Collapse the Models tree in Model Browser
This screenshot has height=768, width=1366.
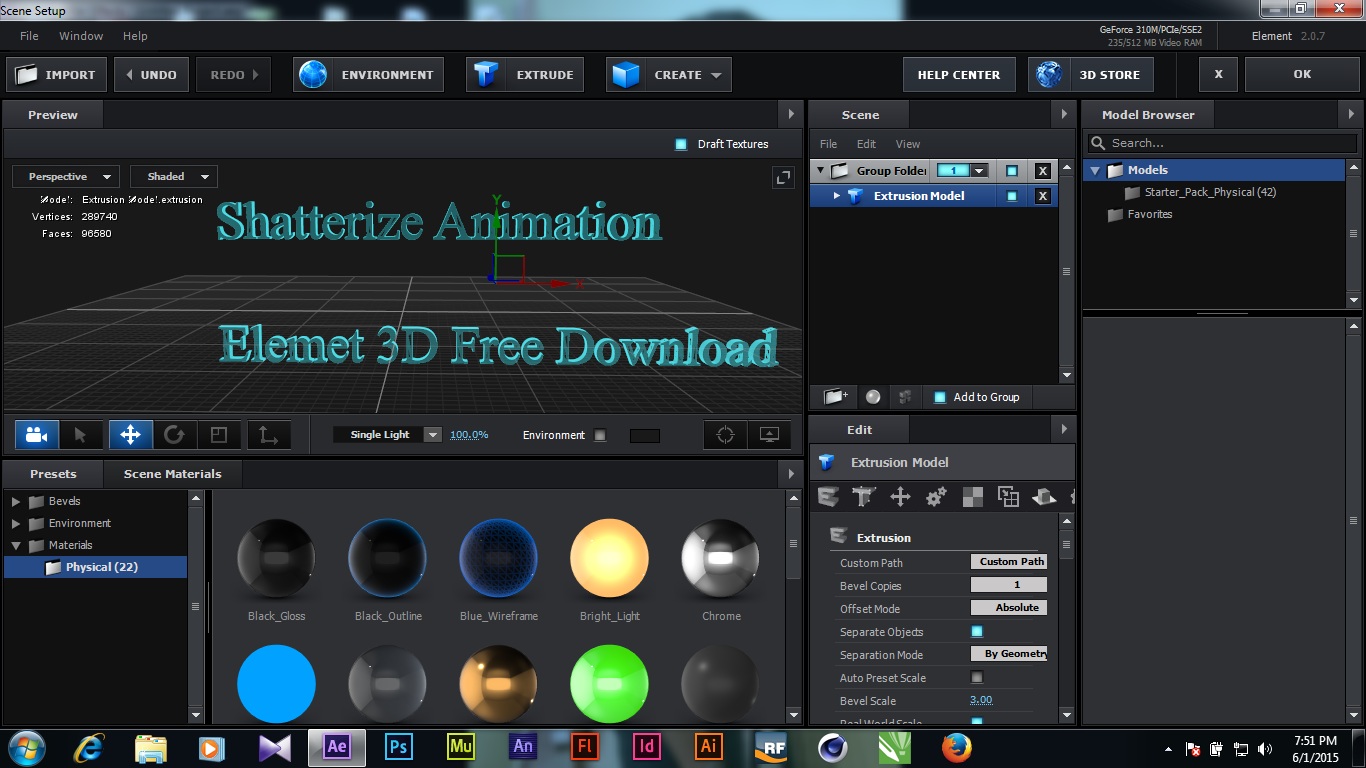(x=1095, y=170)
